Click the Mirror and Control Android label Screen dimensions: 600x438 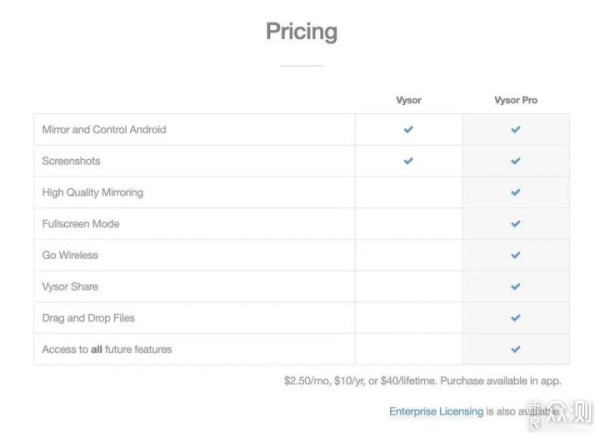click(x=104, y=130)
